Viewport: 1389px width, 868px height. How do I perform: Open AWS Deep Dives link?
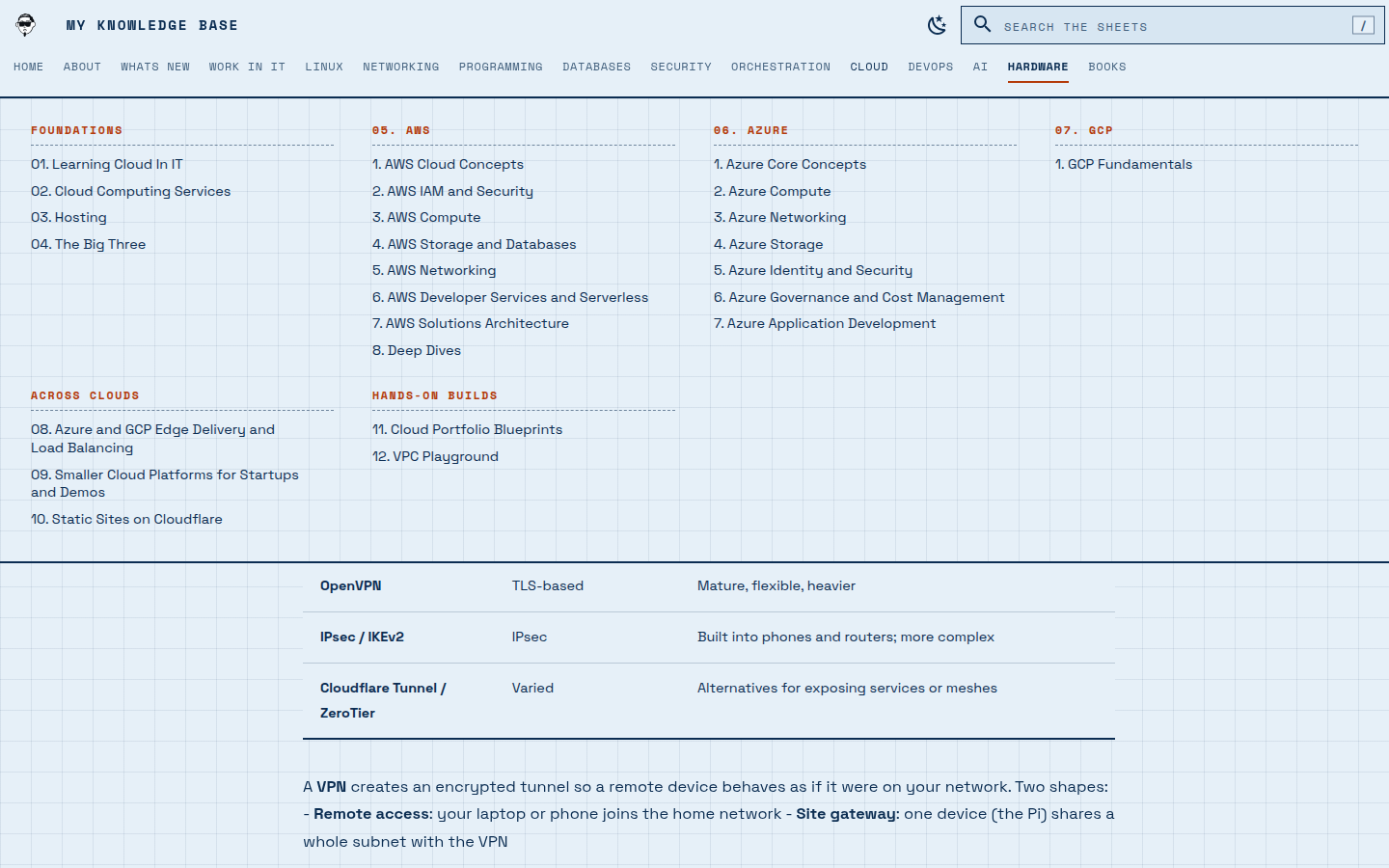(417, 350)
